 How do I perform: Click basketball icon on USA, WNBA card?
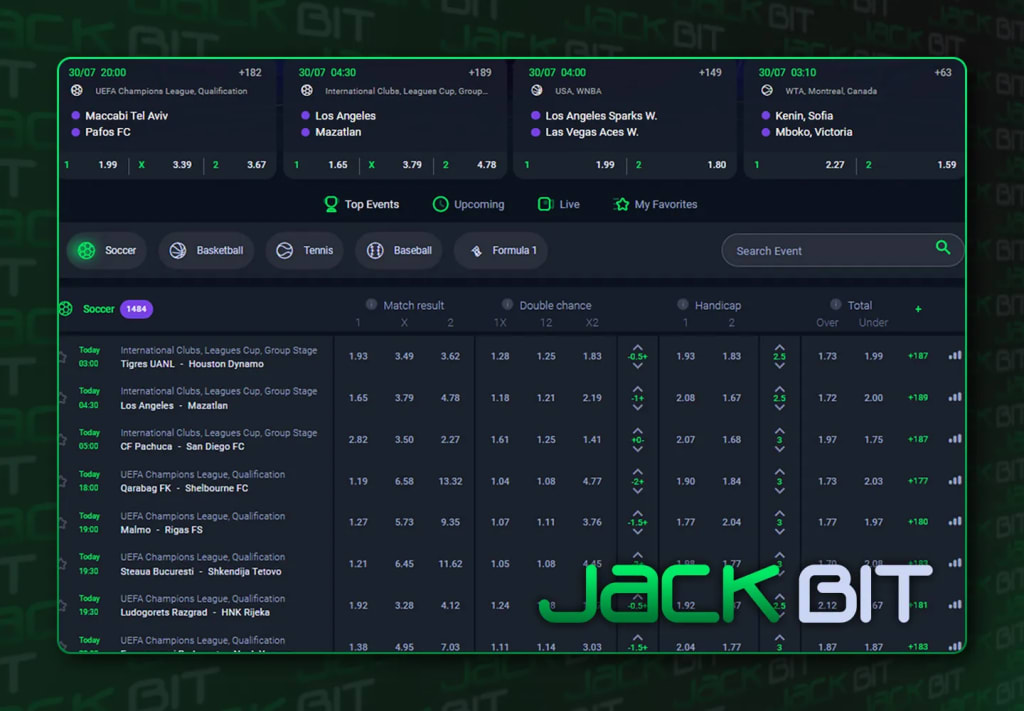[537, 91]
